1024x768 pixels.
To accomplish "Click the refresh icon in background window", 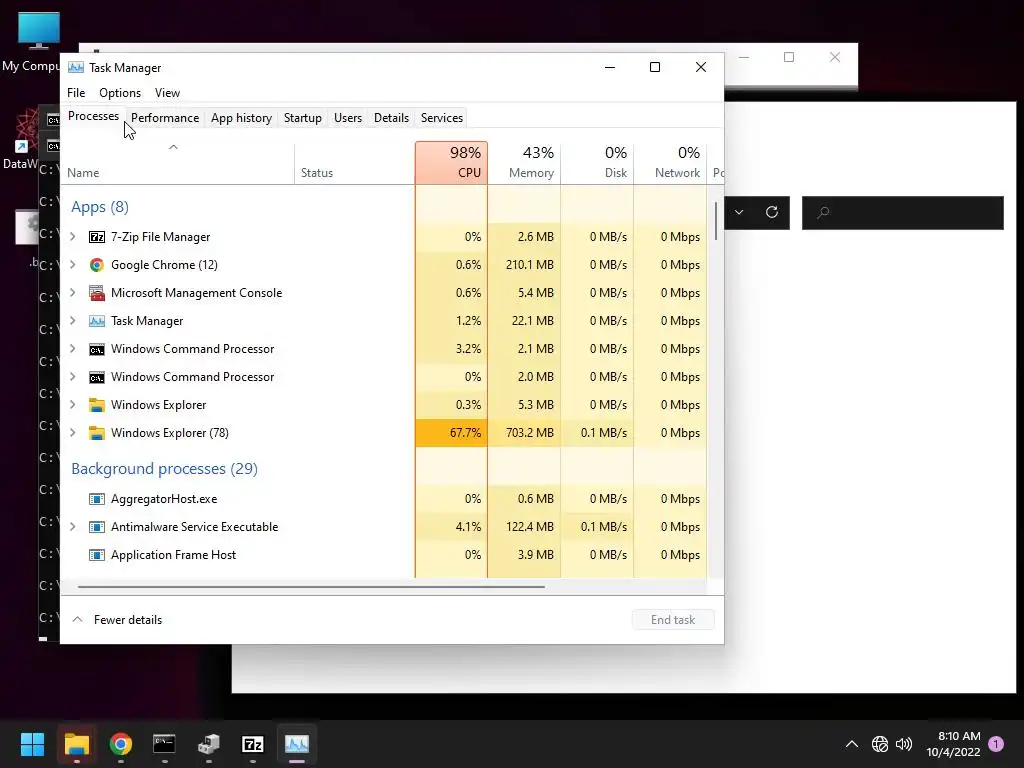I will (772, 212).
